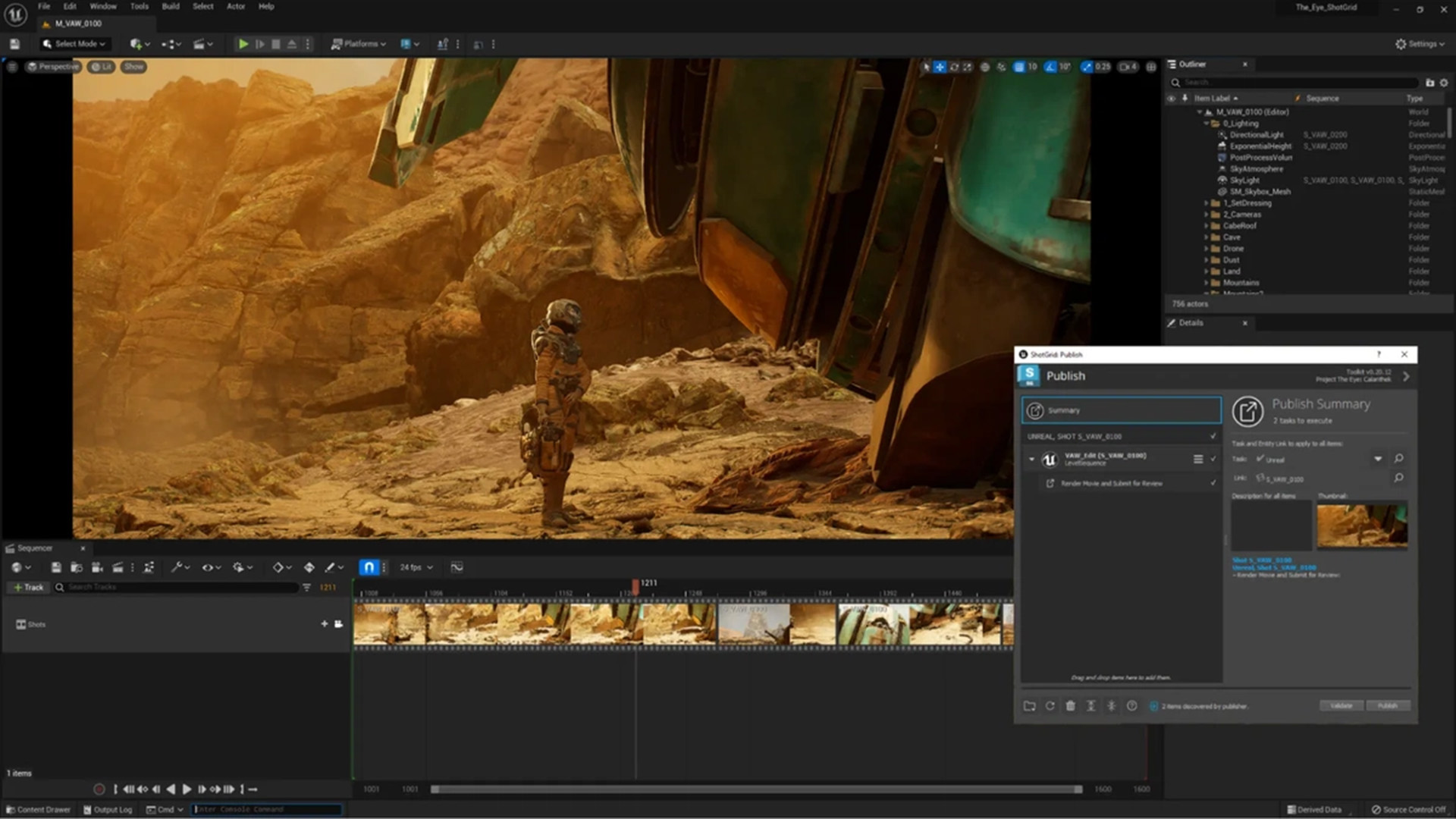Image resolution: width=1456 pixels, height=819 pixels.
Task: Open the help icon in ShotGrid Publish dialog
Action: tap(1378, 354)
